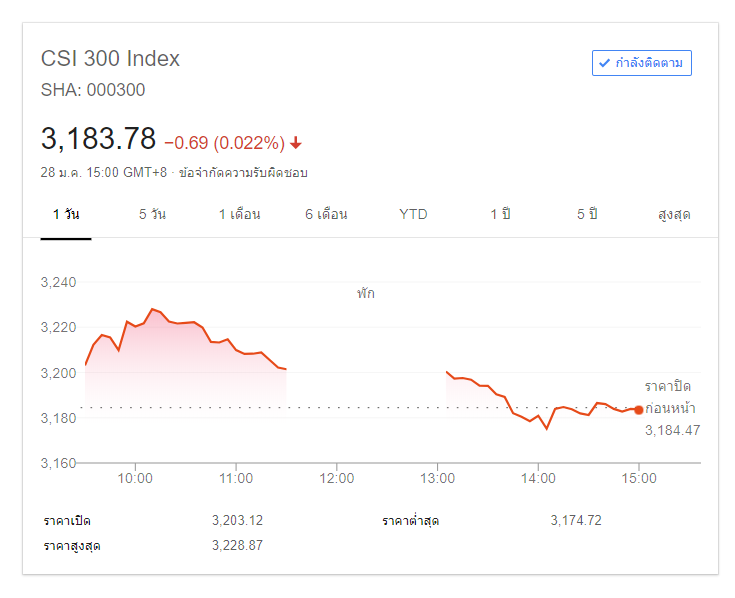Image resolution: width=735 pixels, height=598 pixels.
Task: Toggle the กำลังติดตาม follow button
Action: click(x=641, y=63)
